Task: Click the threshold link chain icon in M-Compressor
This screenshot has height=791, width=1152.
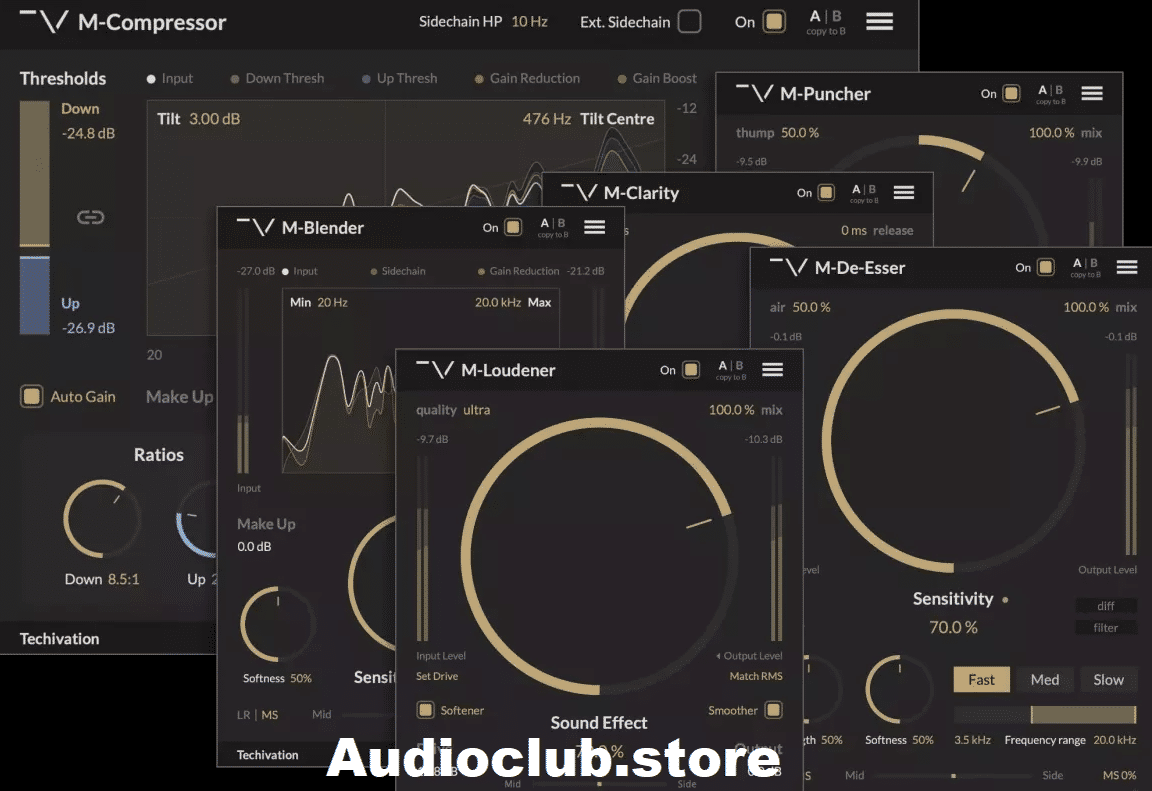Action: coord(90,217)
